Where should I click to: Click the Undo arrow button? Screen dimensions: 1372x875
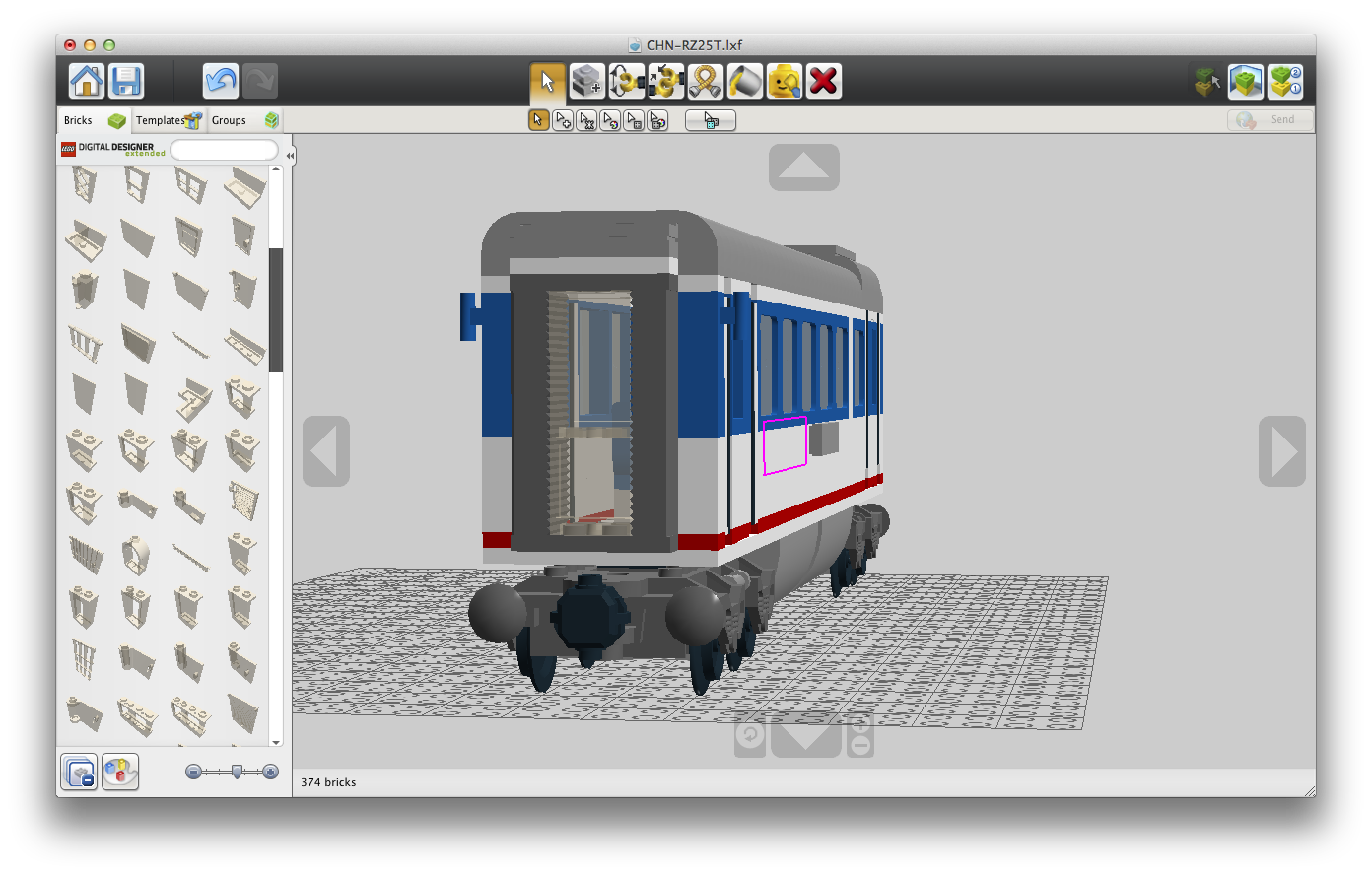click(220, 81)
